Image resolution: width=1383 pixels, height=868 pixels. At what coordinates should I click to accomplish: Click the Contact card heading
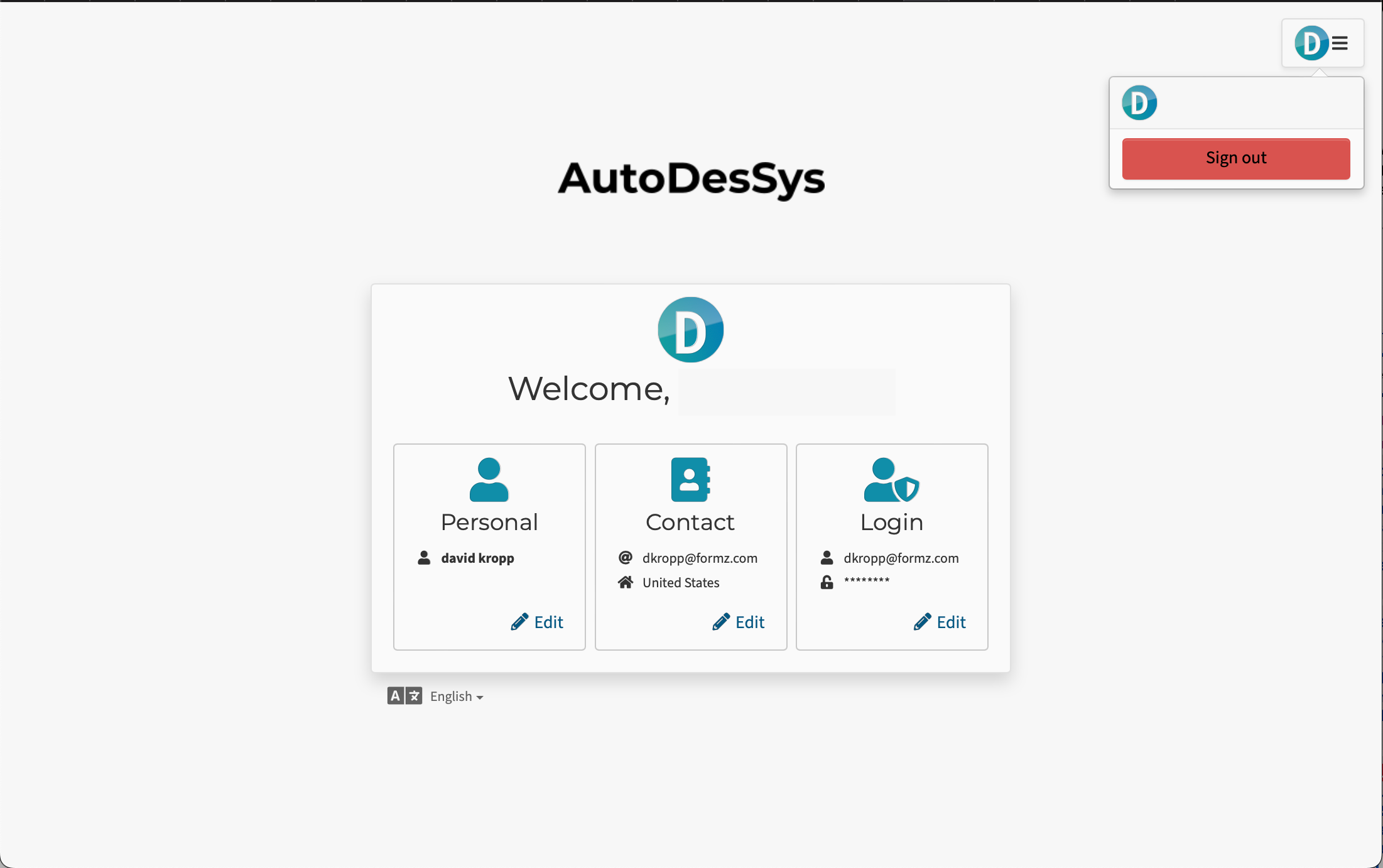pyautogui.click(x=690, y=522)
